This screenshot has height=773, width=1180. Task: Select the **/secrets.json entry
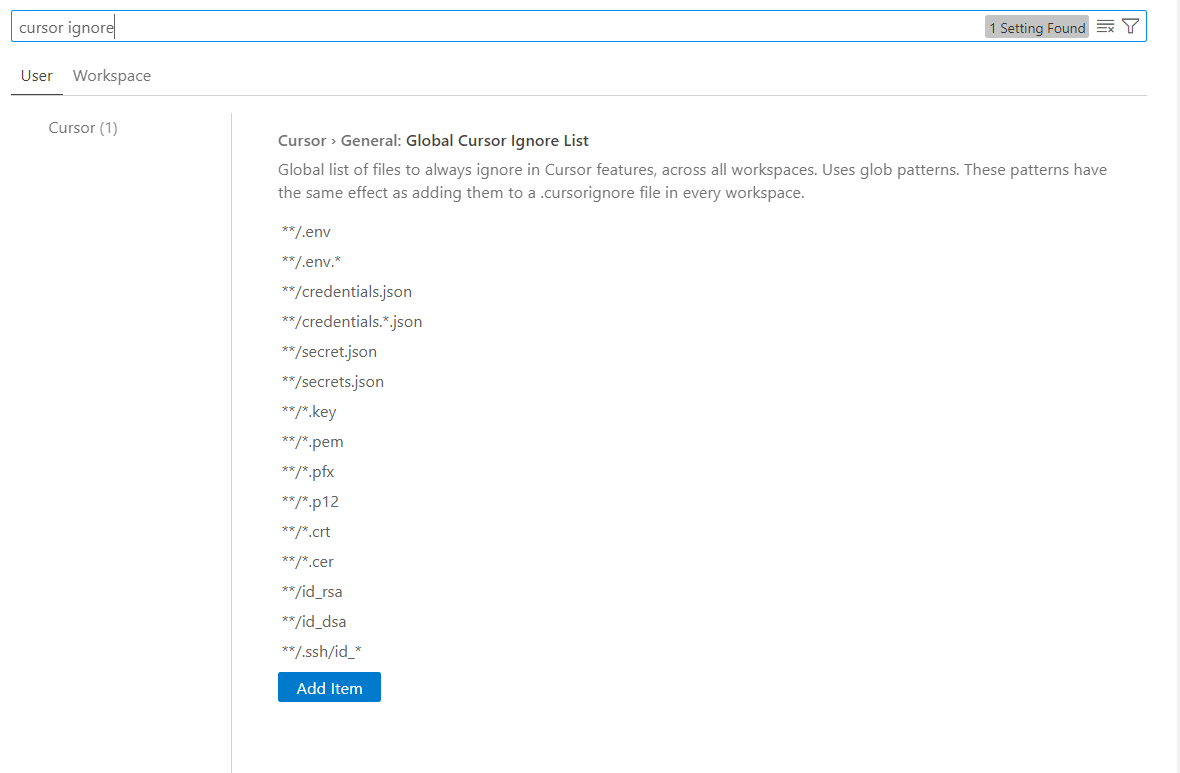333,382
